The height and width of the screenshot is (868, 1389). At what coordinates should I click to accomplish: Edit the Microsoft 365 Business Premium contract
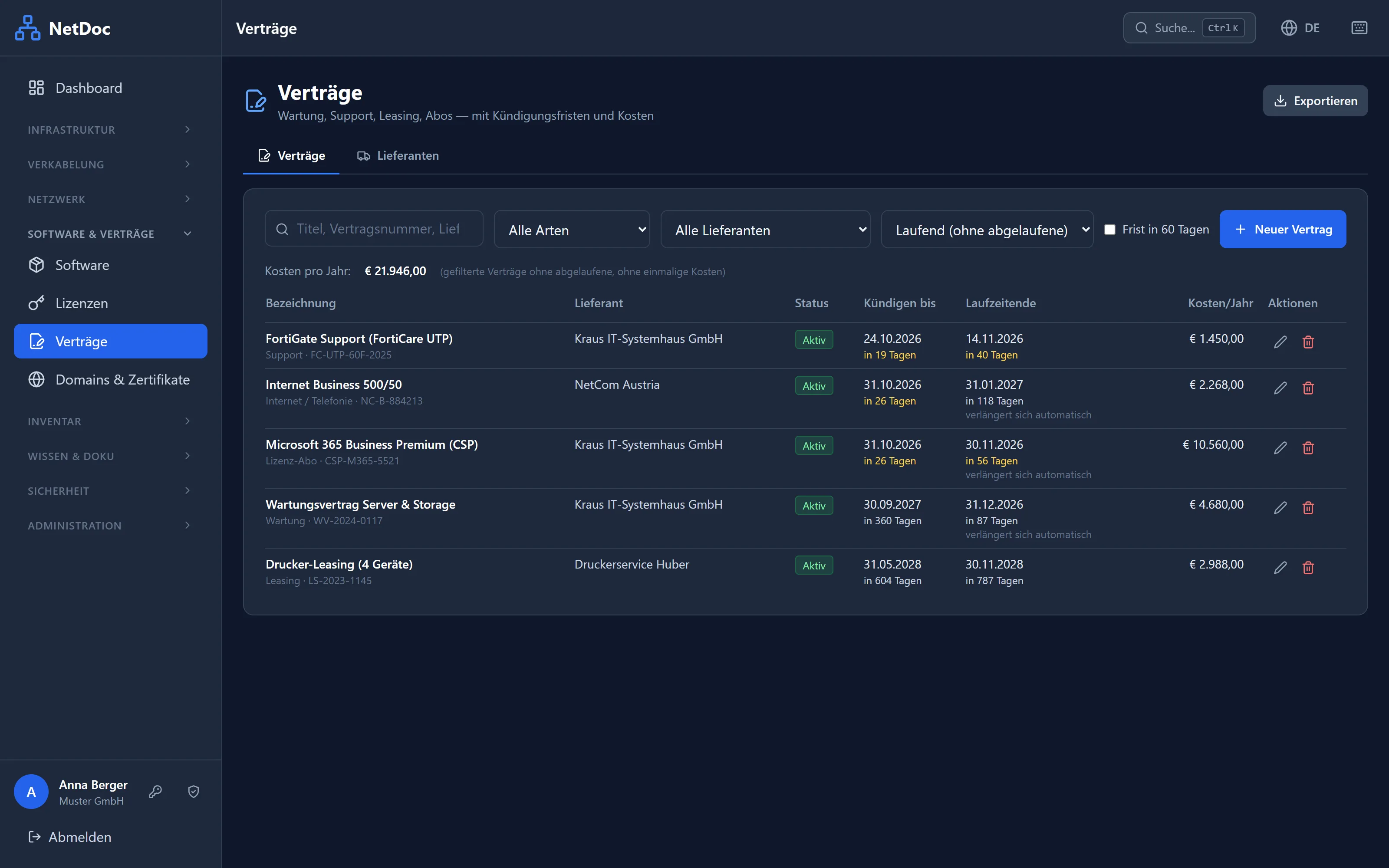(x=1280, y=448)
